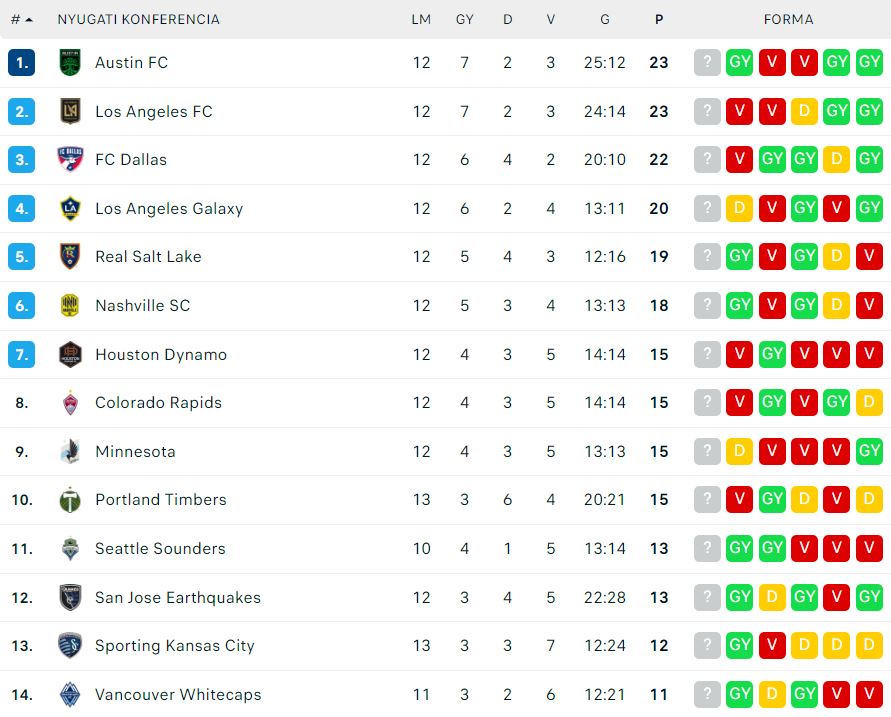This screenshot has height=717, width=891.
Task: Click Austin FC's gray upcoming match badge
Action: pyautogui.click(x=707, y=62)
